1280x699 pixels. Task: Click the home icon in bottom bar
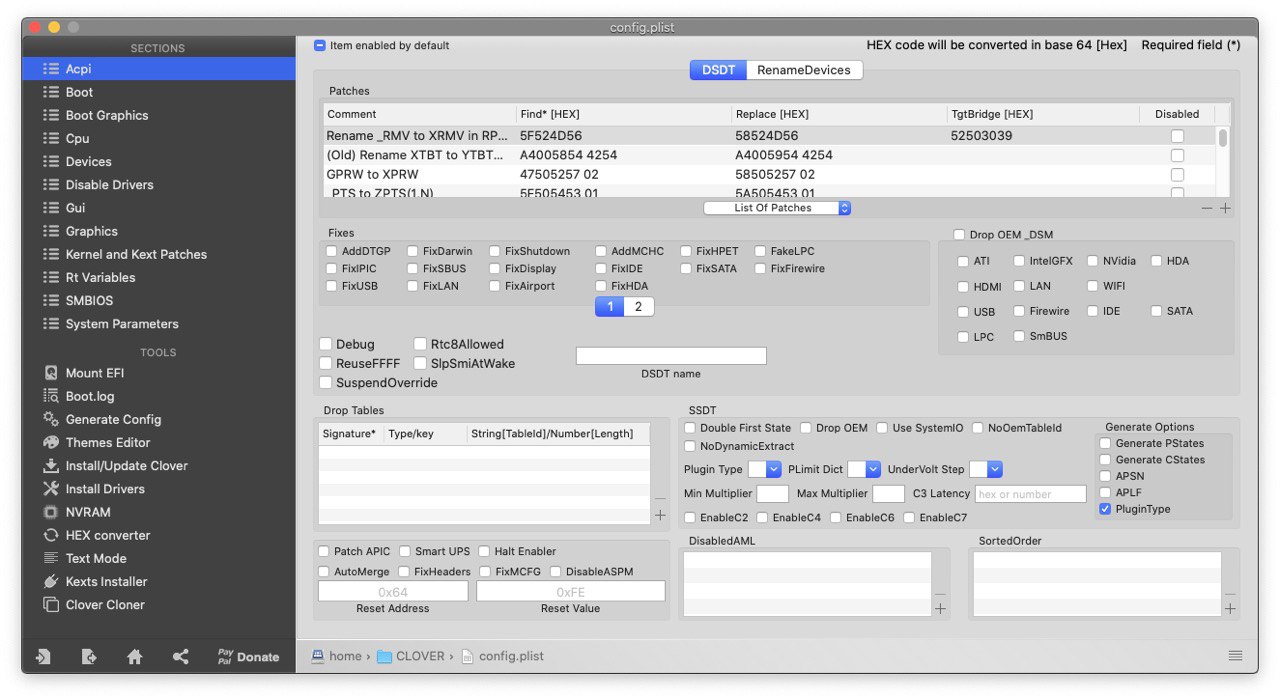pos(135,657)
